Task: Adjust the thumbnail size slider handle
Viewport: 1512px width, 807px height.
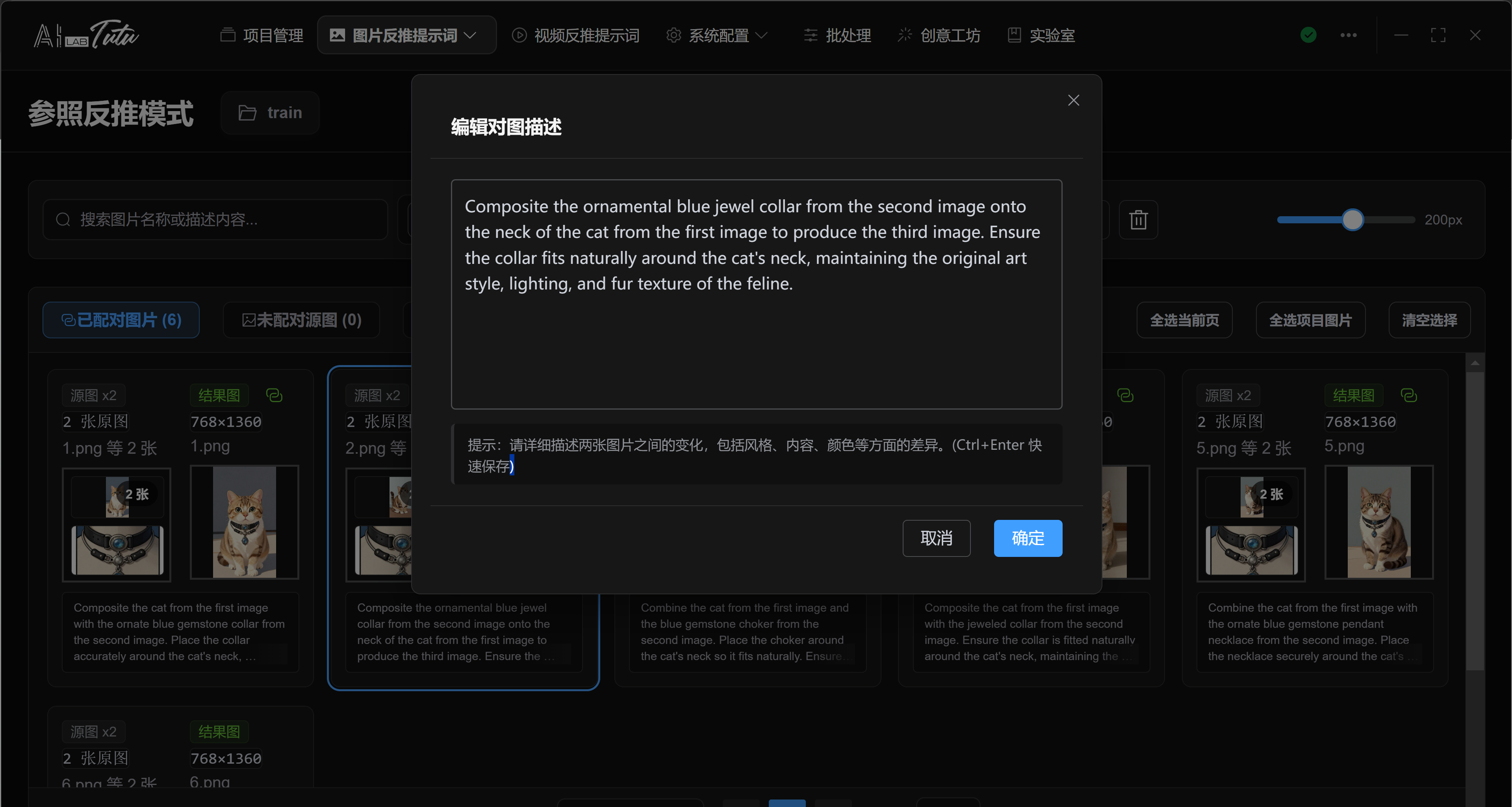Action: pyautogui.click(x=1352, y=219)
